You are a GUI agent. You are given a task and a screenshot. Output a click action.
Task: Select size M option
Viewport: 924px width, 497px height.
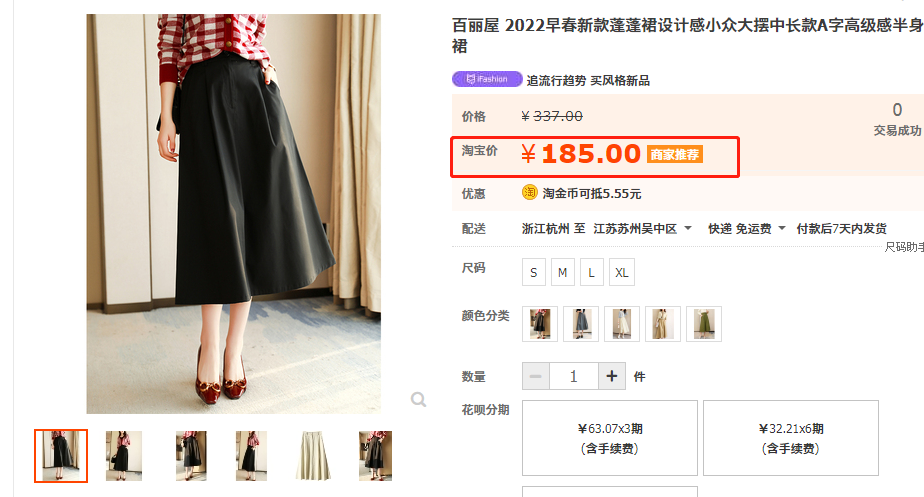tap(563, 272)
